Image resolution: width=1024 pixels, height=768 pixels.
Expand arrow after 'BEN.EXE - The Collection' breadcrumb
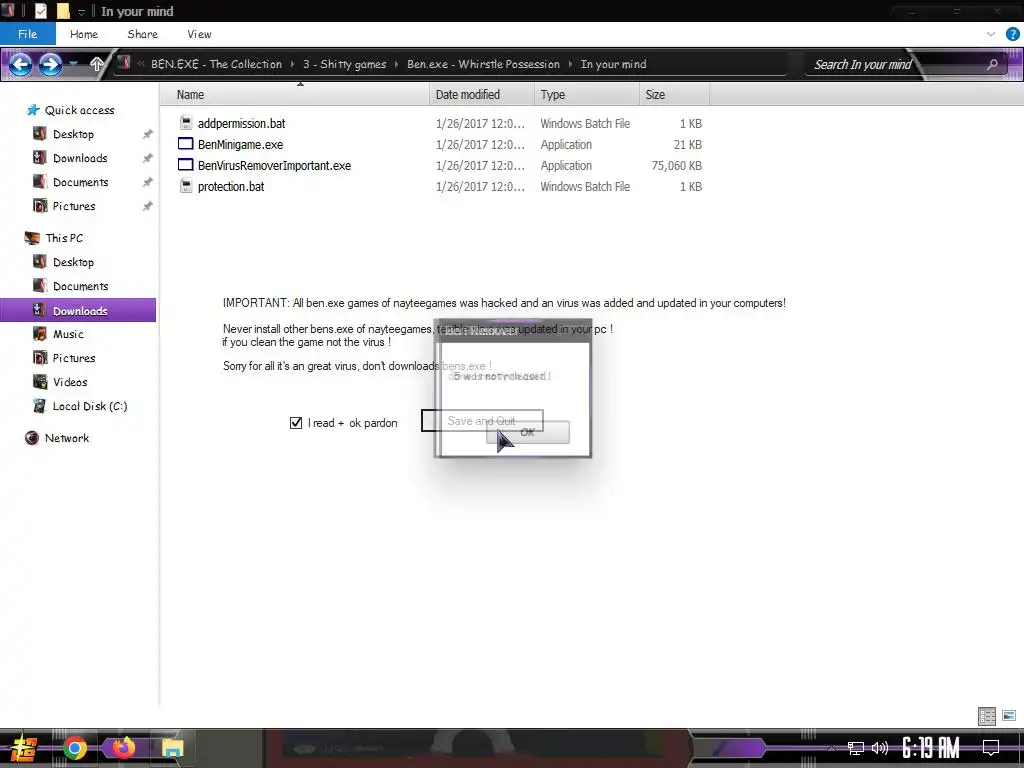pos(293,64)
